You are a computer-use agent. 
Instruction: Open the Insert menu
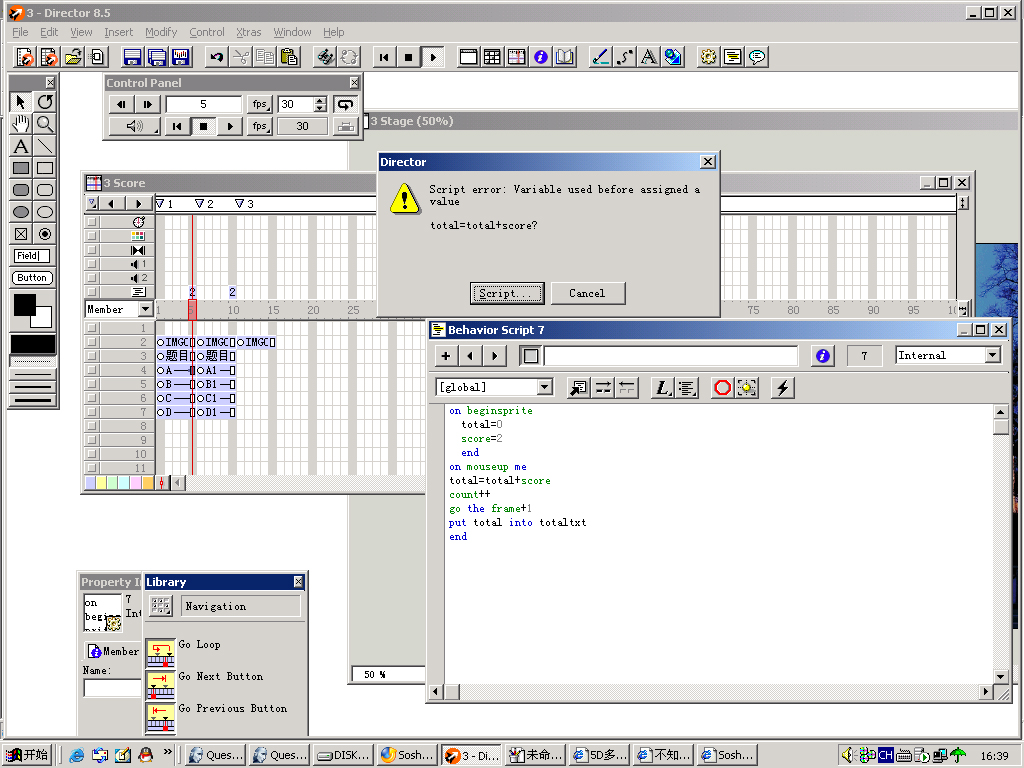(118, 32)
